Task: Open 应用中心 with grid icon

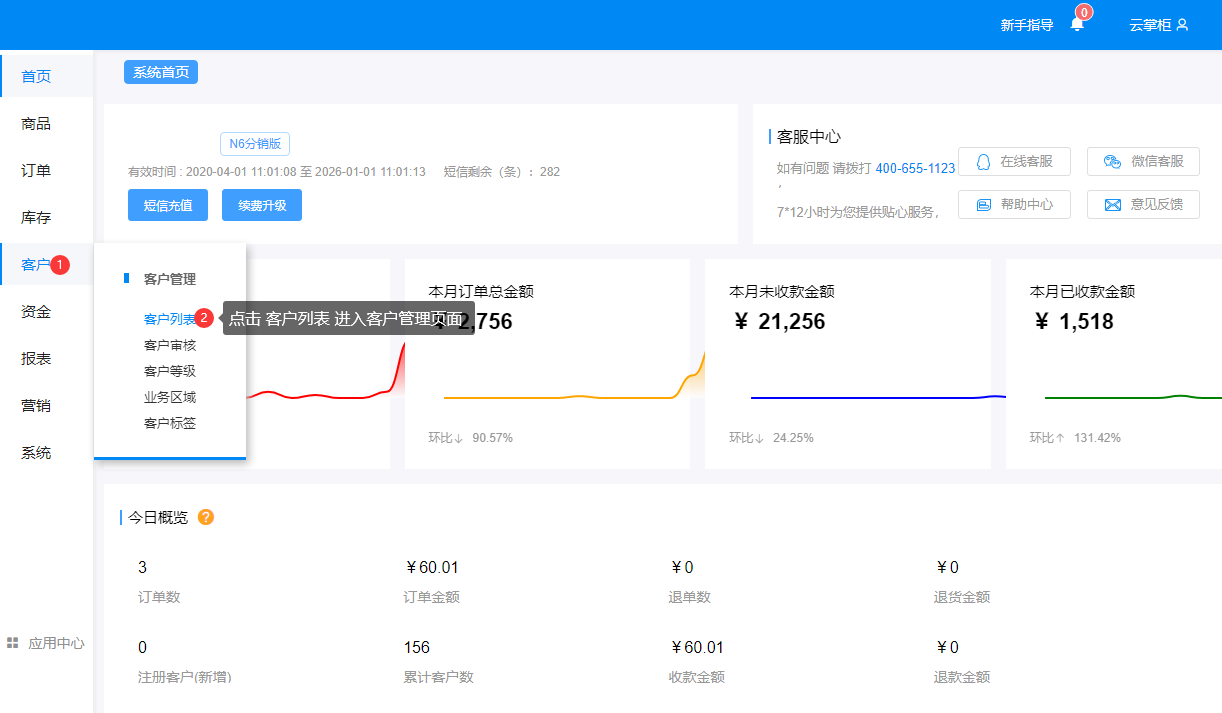Action: 46,643
